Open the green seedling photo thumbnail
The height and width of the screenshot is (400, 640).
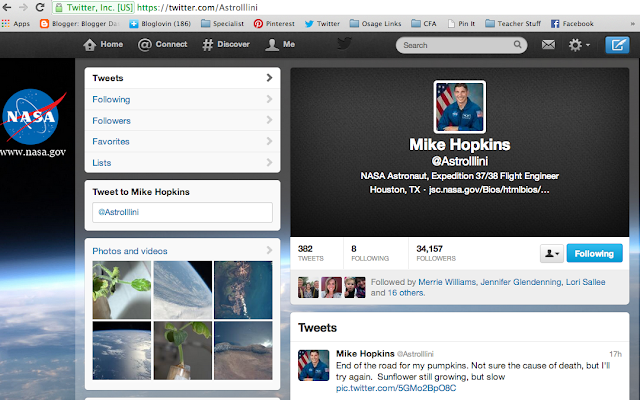[122, 290]
